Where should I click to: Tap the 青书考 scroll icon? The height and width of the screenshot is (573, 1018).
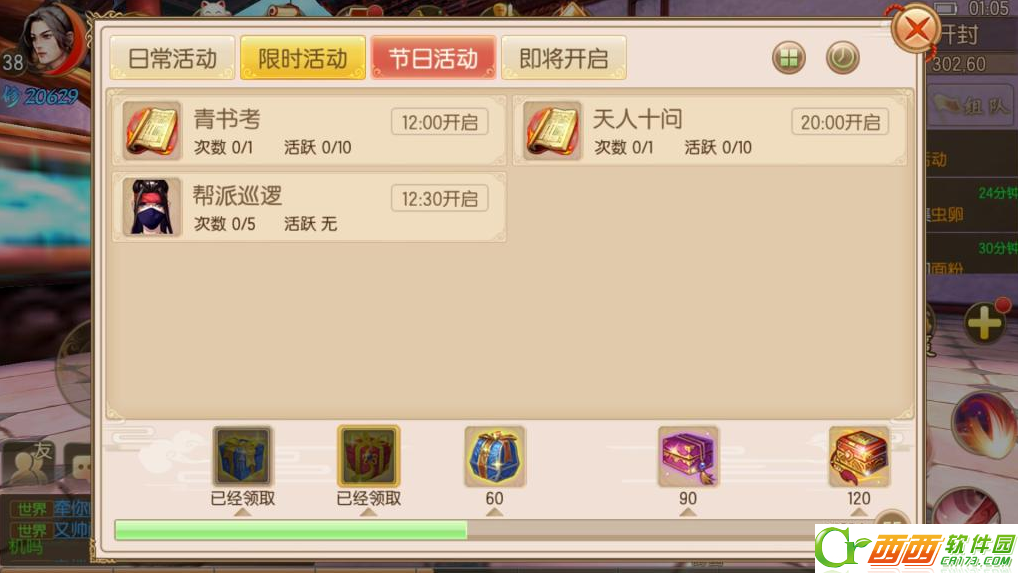point(151,130)
